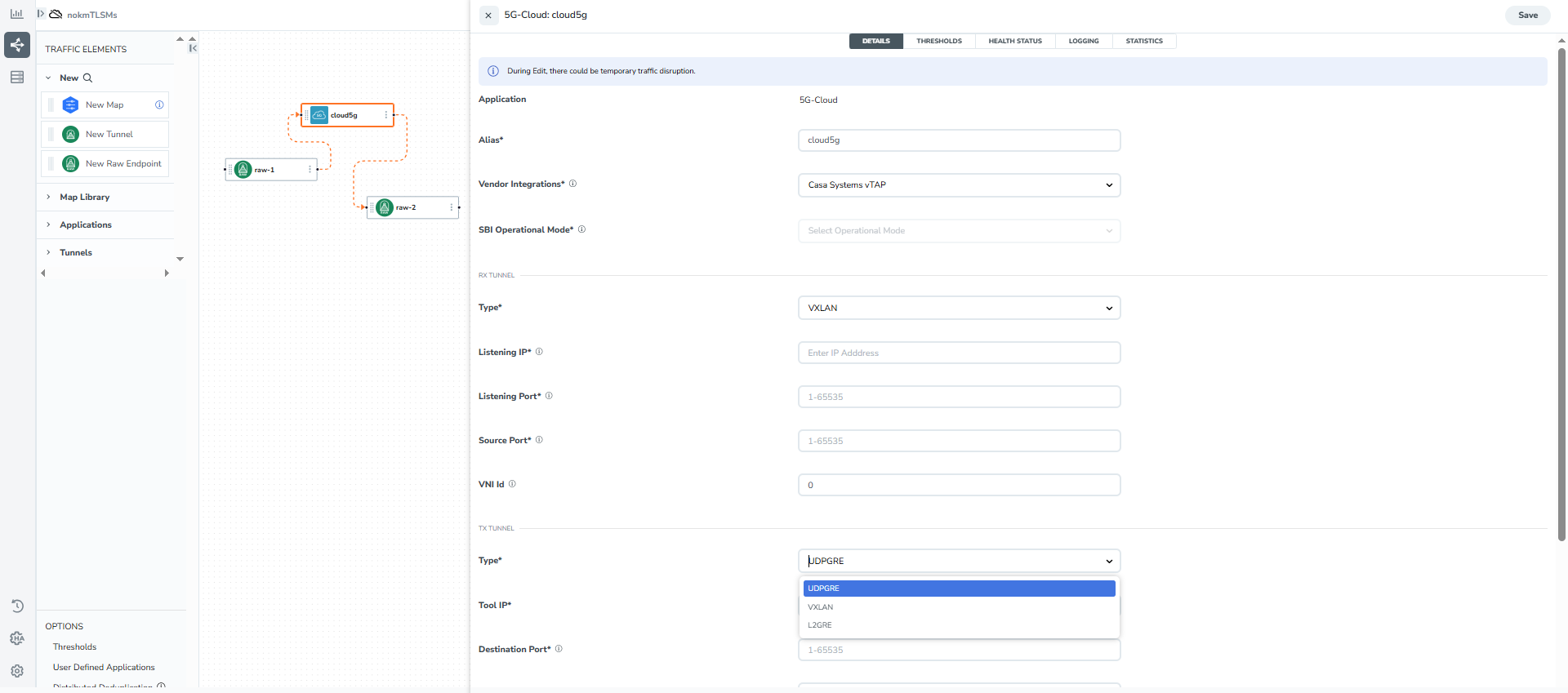Expand the Applications section
Image resolution: width=1568 pixels, height=693 pixels.
pyautogui.click(x=85, y=224)
